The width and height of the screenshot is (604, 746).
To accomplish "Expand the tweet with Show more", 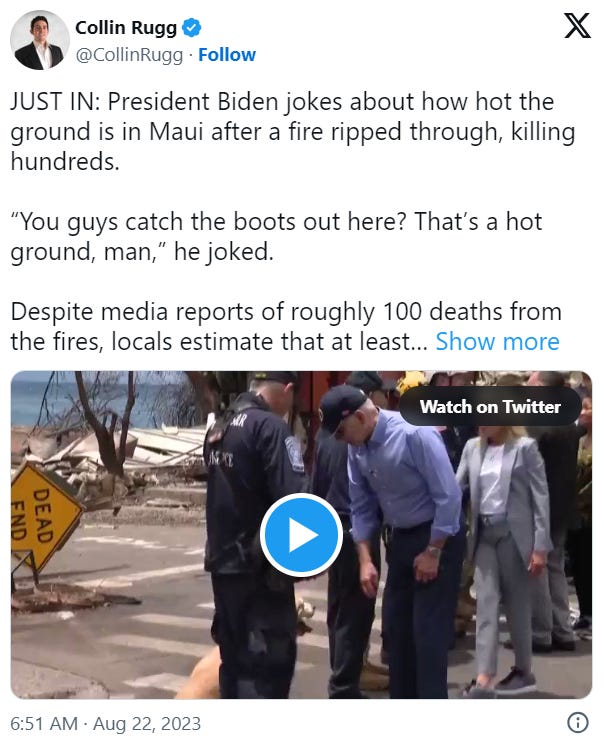I will point(497,342).
